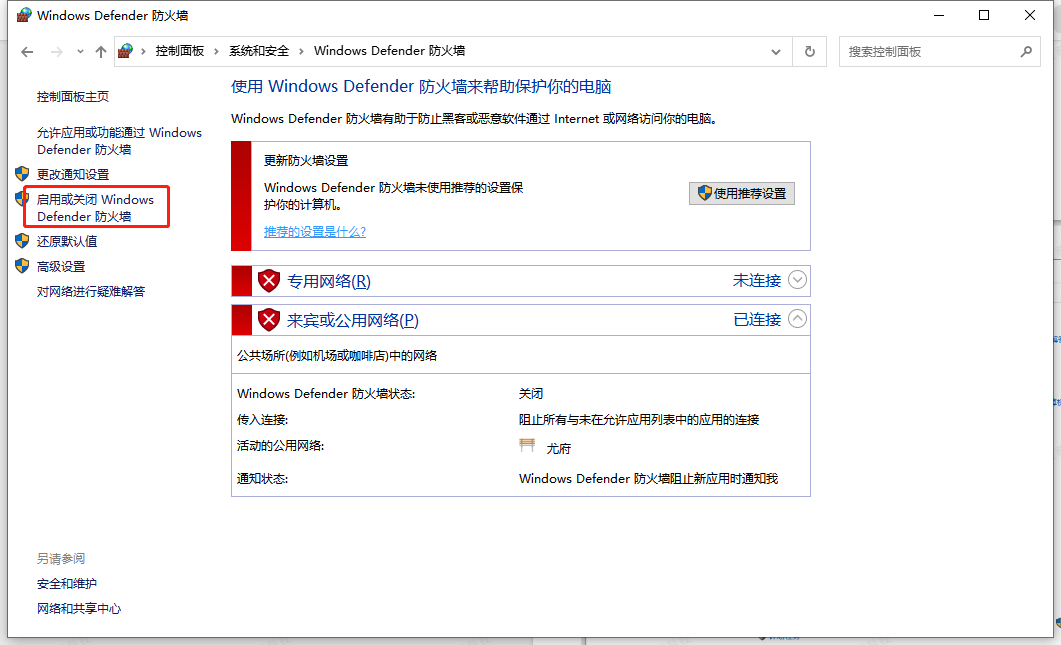Click the 专用网络(R) heading
The width and height of the screenshot is (1061, 645).
click(x=329, y=281)
